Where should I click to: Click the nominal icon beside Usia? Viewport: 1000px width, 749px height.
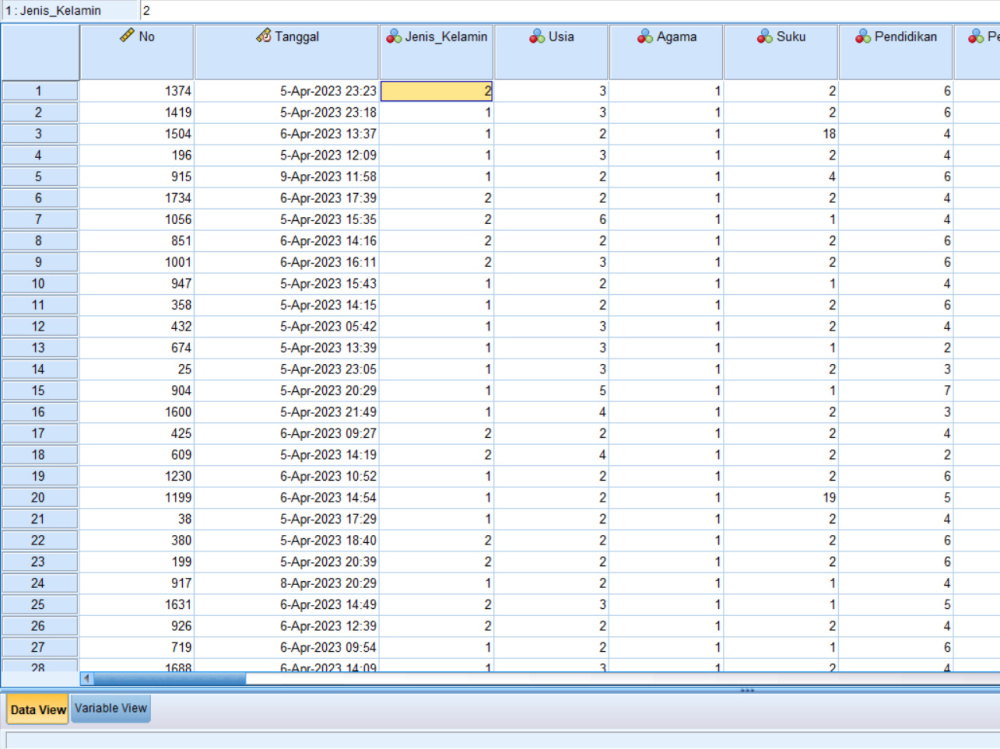point(537,36)
